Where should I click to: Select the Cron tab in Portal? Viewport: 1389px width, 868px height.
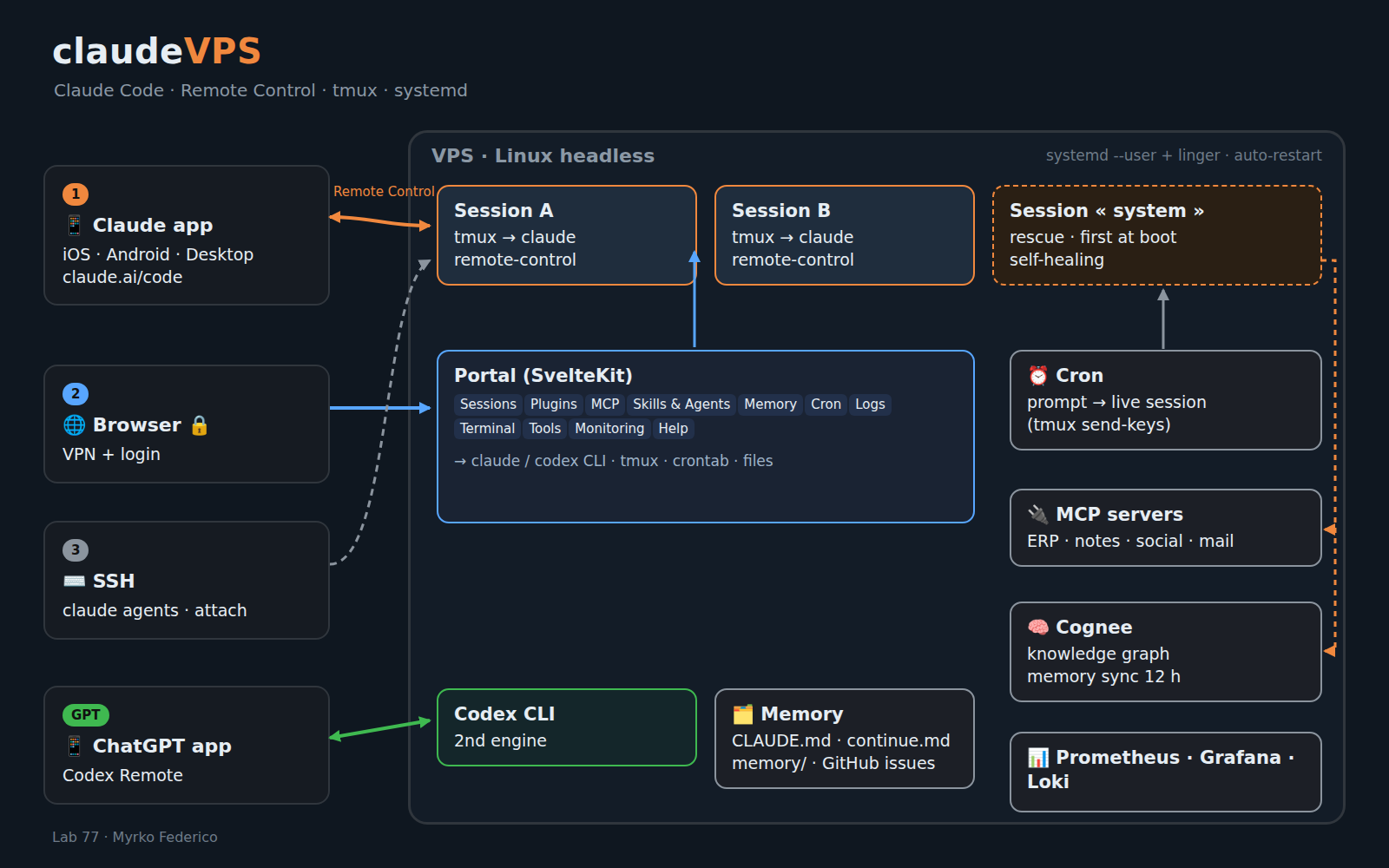tap(826, 404)
